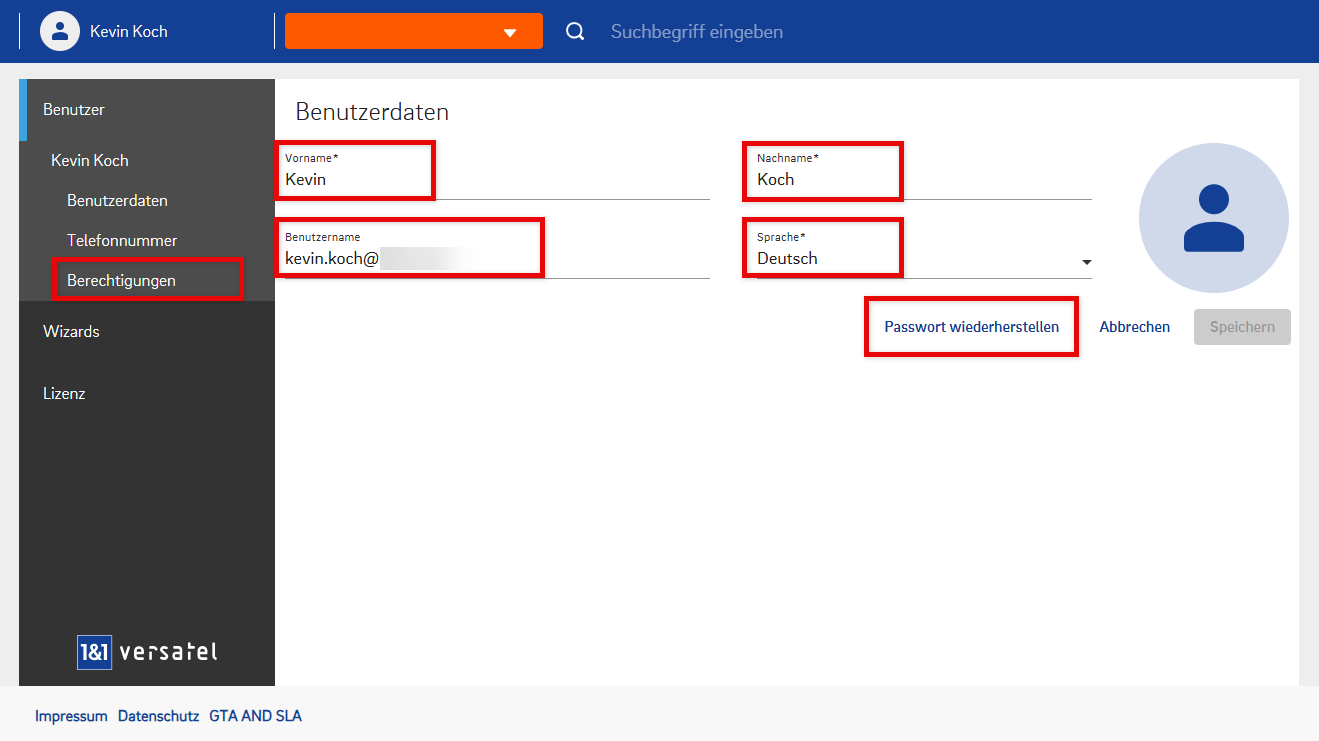Screen dimensions: 1319x741
Task: Open the Benutzer menu section
Action: click(74, 110)
